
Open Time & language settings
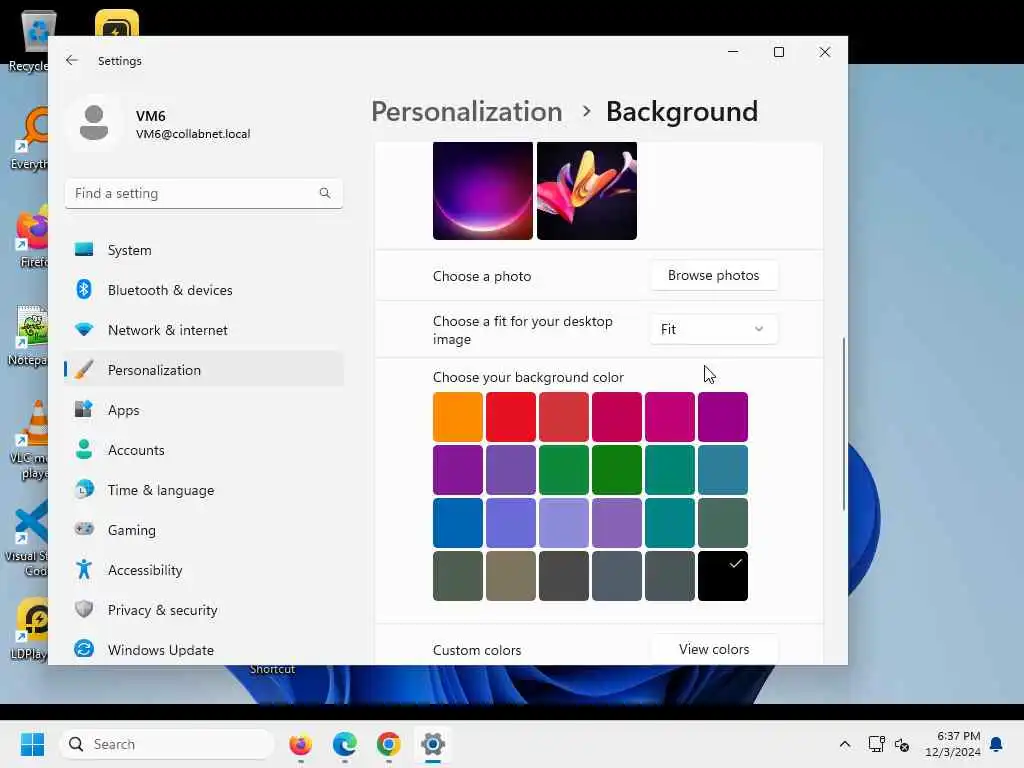[x=203, y=489]
